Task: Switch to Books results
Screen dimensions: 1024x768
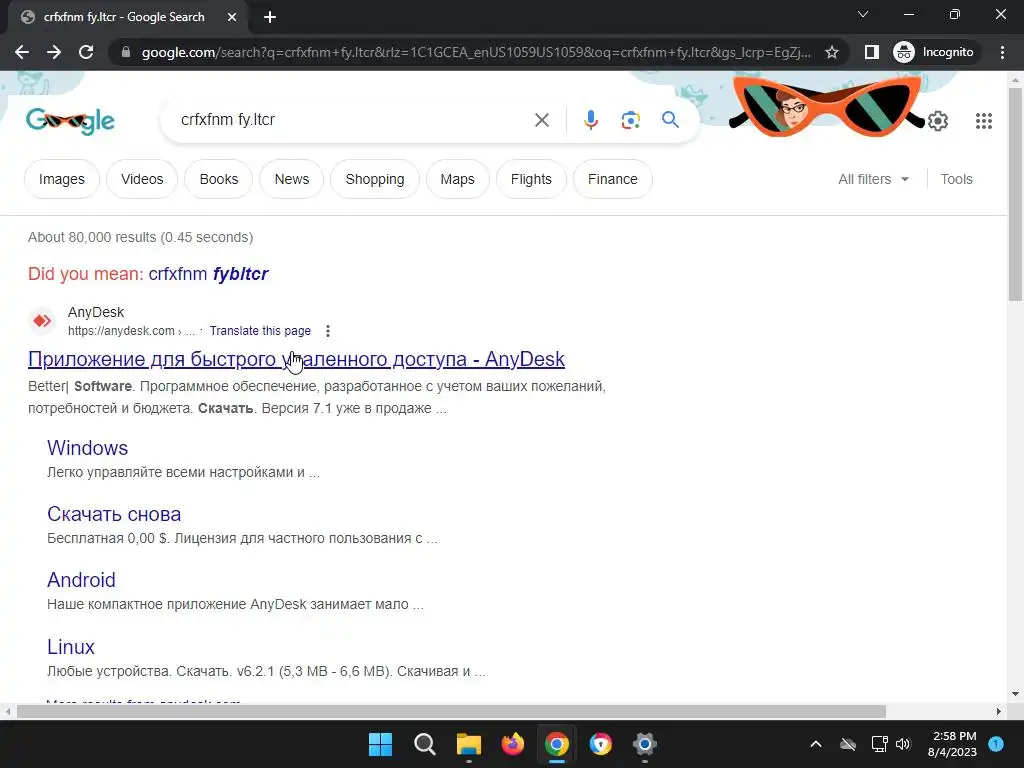Action: pos(219,179)
